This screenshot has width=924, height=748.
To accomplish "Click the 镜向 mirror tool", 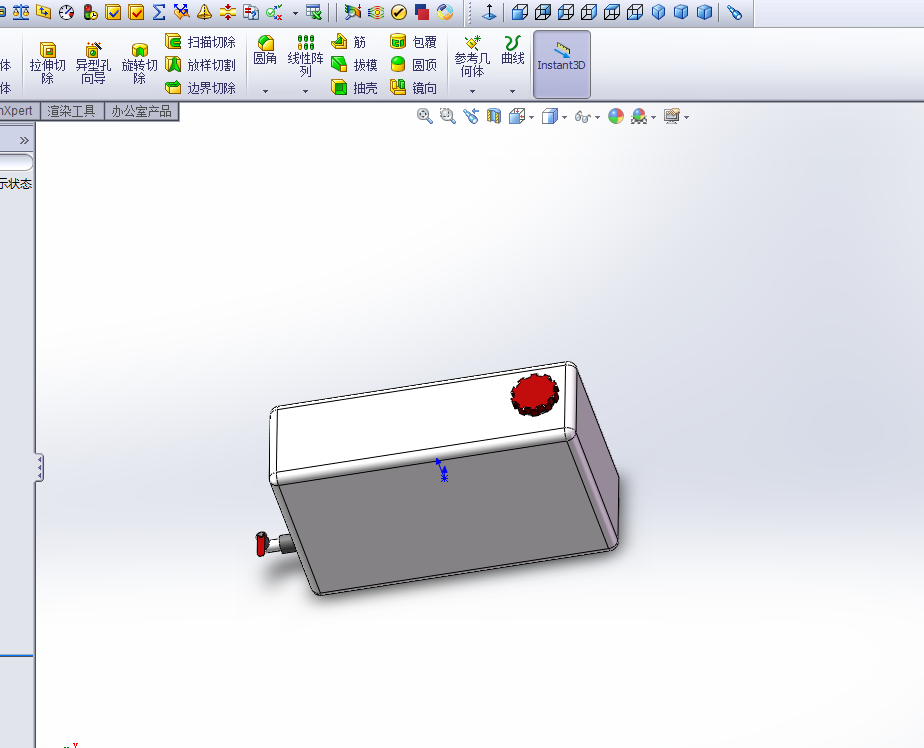I will click(413, 88).
